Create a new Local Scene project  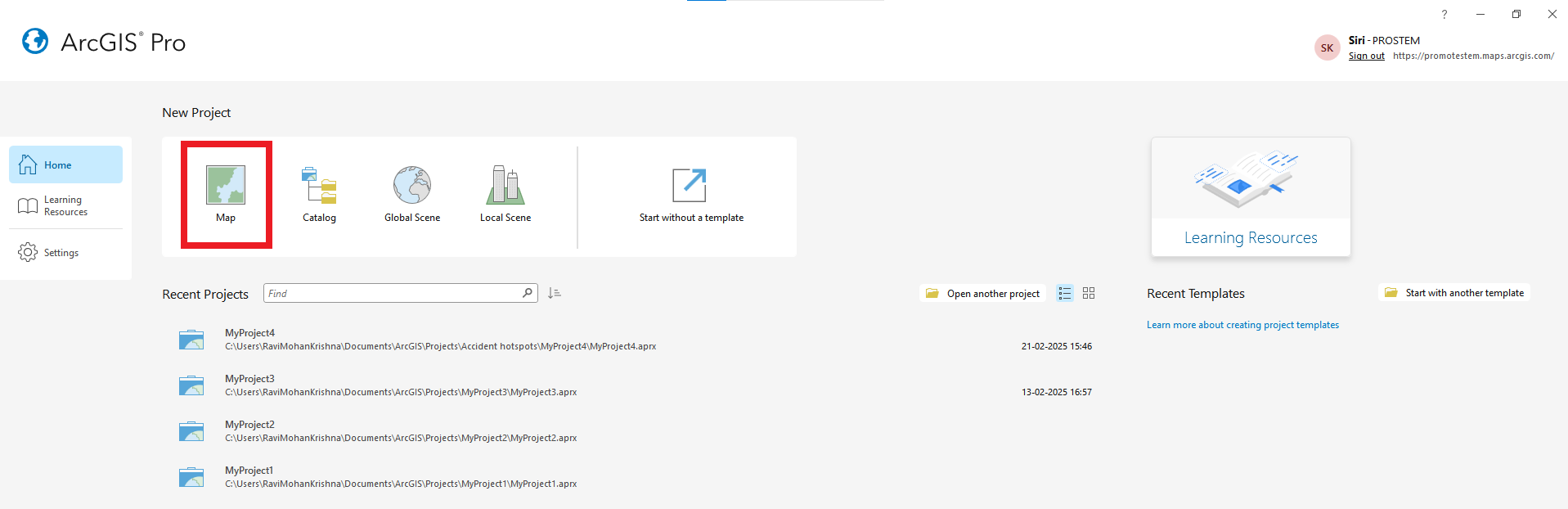pos(505,195)
